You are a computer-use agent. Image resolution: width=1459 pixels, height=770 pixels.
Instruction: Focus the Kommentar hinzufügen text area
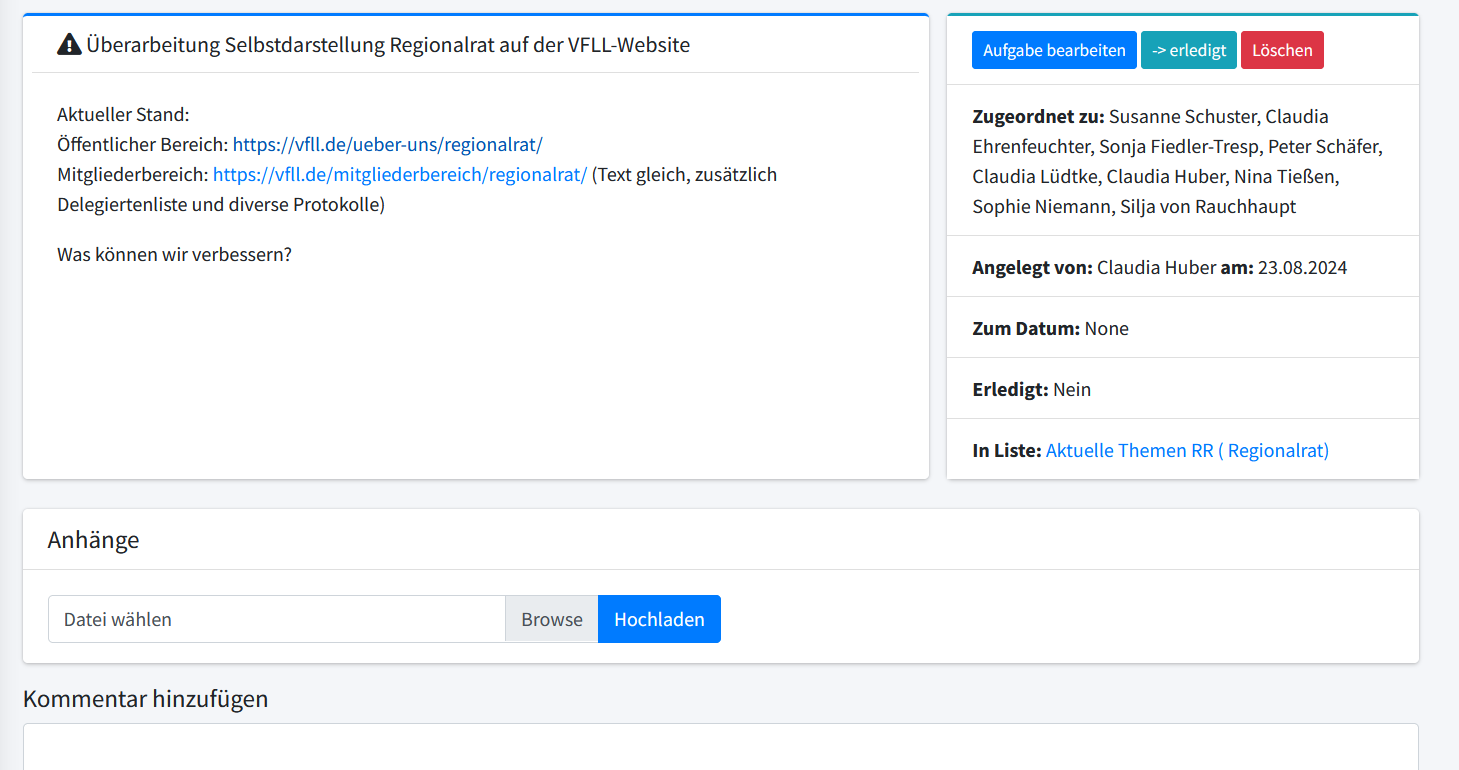(x=720, y=748)
